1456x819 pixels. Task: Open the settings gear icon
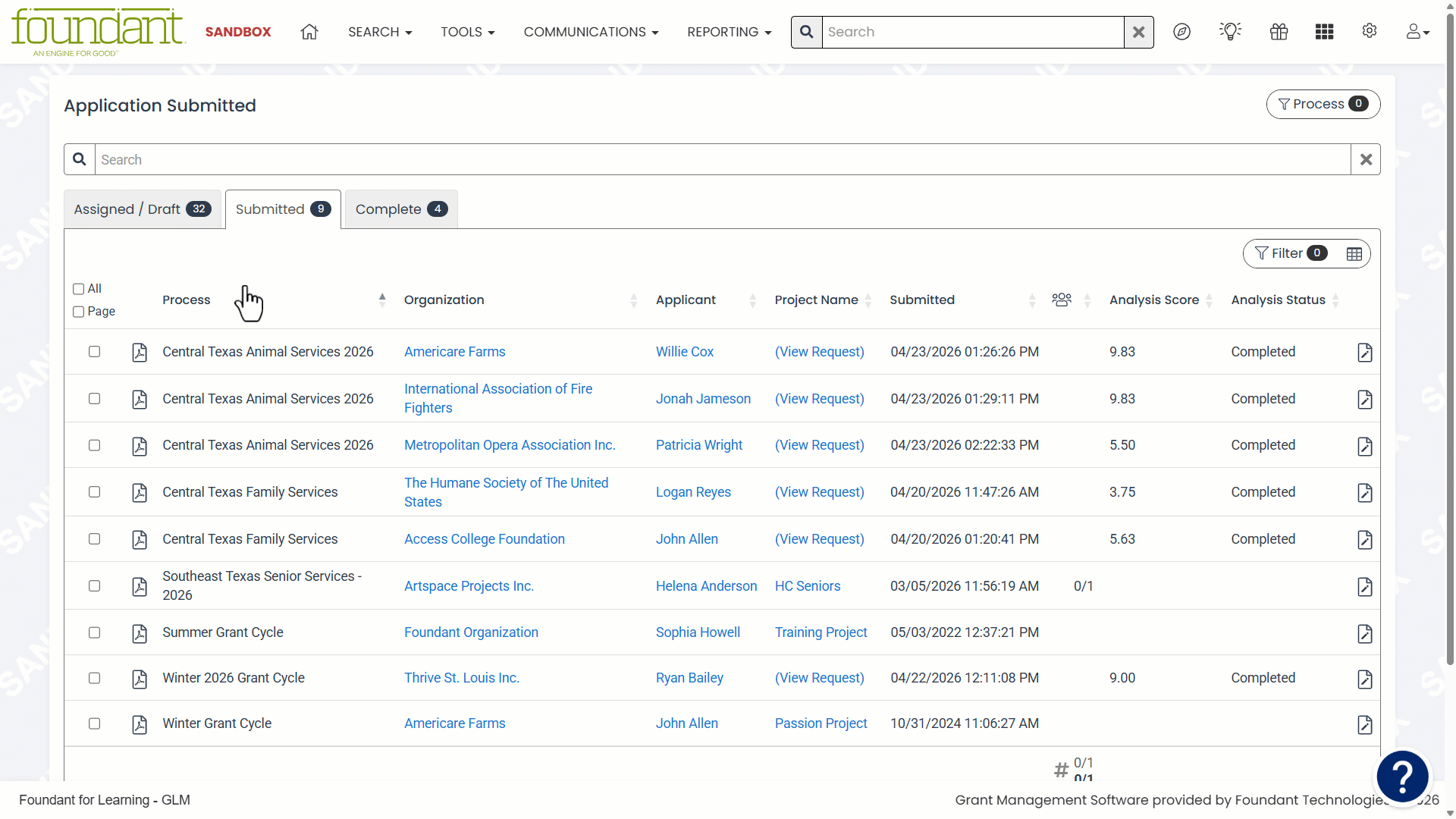(x=1370, y=31)
